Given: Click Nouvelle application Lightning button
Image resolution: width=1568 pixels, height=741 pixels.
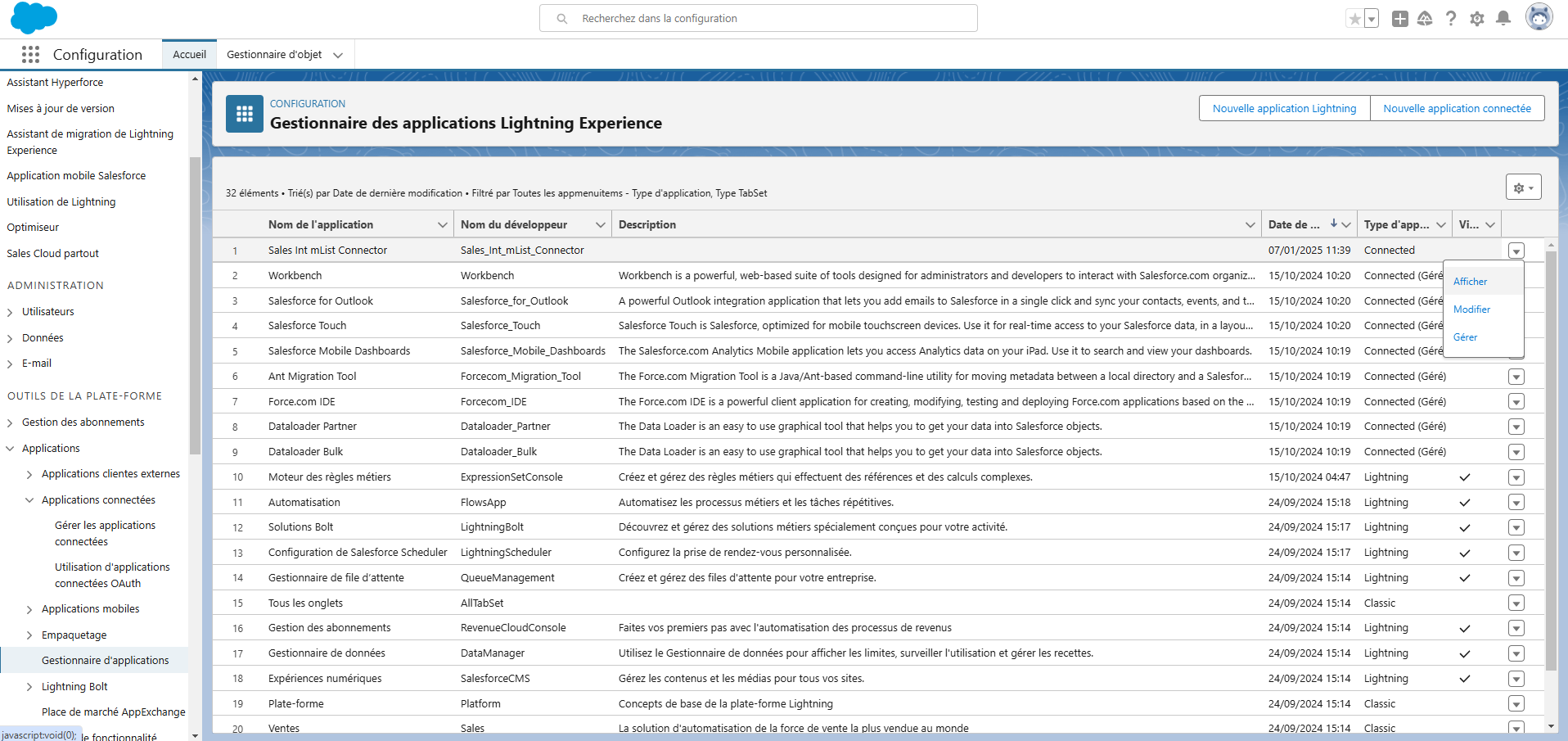Looking at the screenshot, I should [1284, 108].
